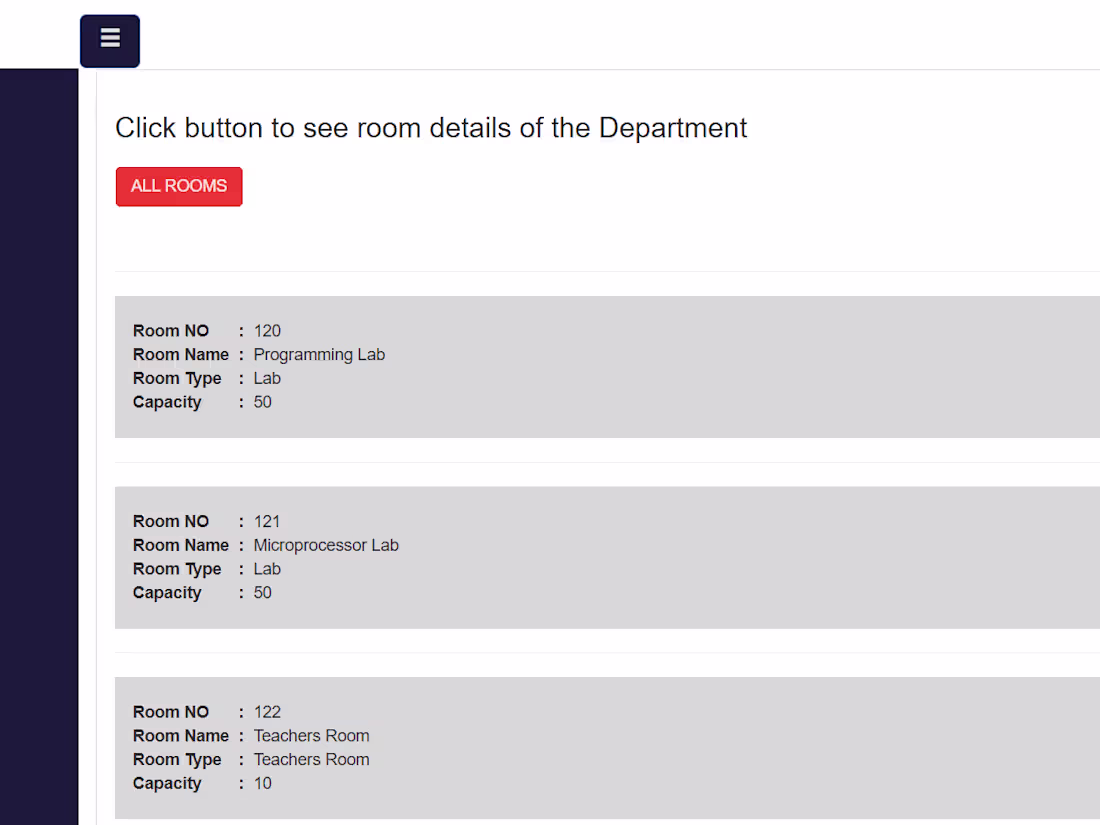Select the capacity value 10
1100x825 pixels.
coord(263,783)
